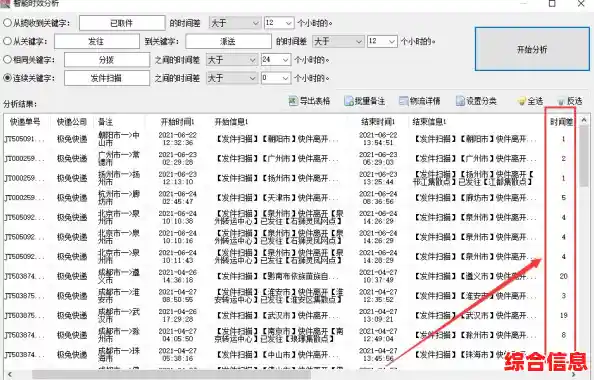Image resolution: width=594 pixels, height=380 pixels.
Task: Click the 发件扫描 keyword field
Action: [107, 78]
